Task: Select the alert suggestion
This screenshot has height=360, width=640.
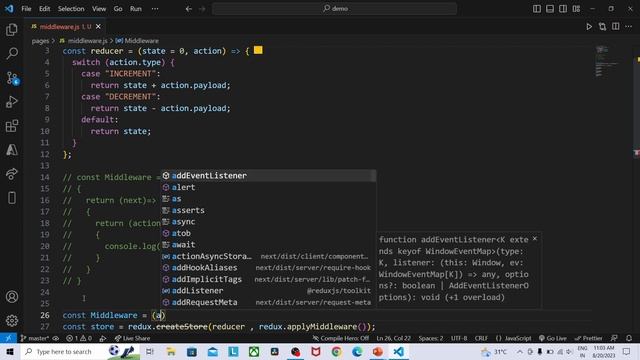Action: (x=268, y=187)
